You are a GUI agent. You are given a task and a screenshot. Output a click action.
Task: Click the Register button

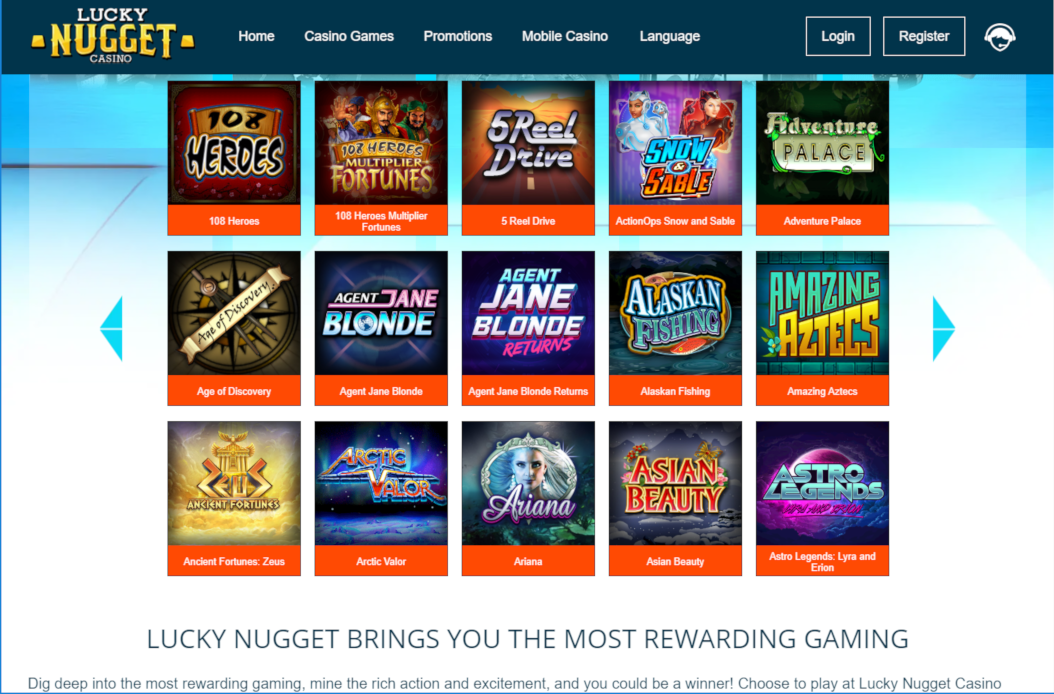click(x=924, y=36)
